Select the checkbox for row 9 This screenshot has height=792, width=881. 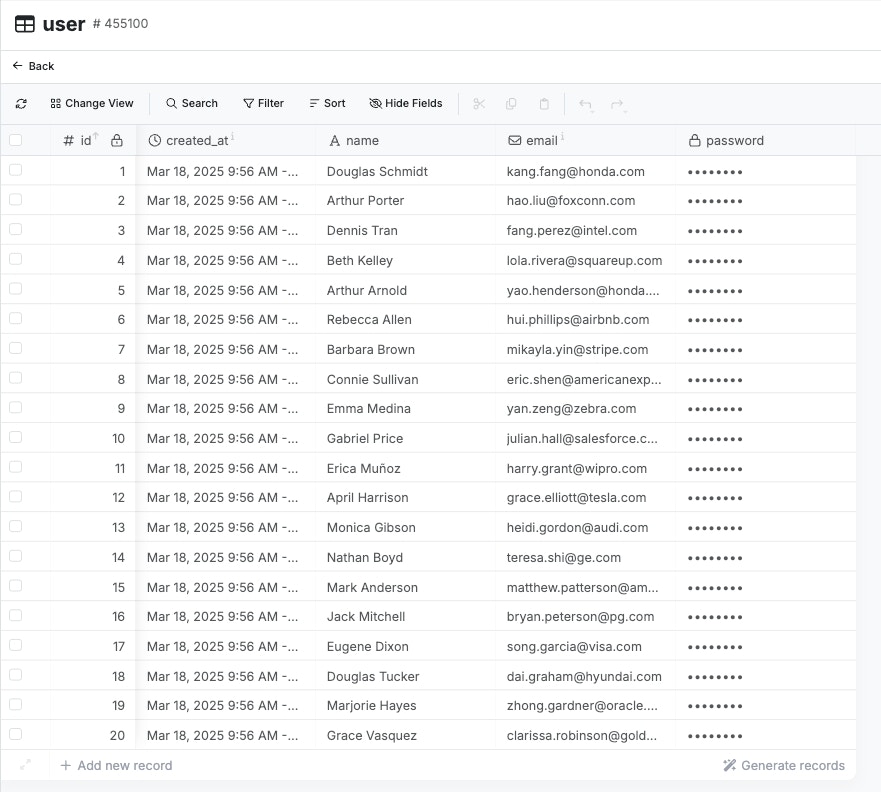coord(16,407)
